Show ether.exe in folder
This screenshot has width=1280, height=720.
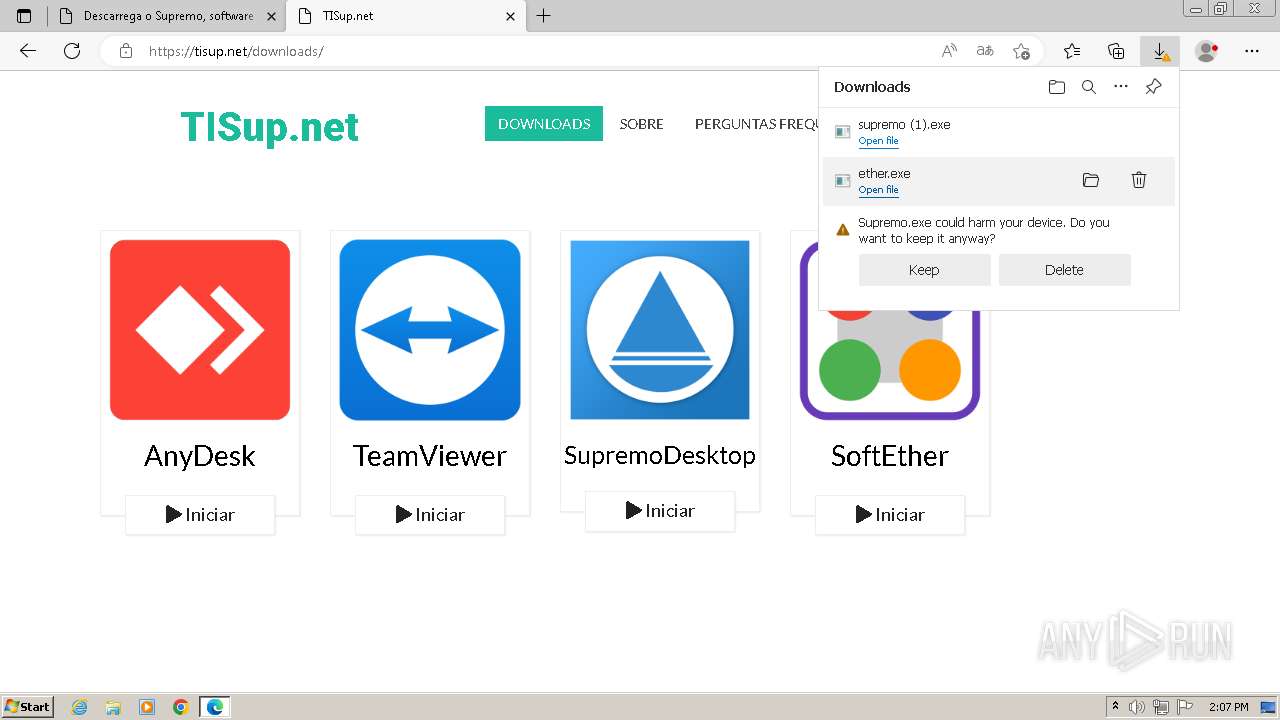(1091, 180)
